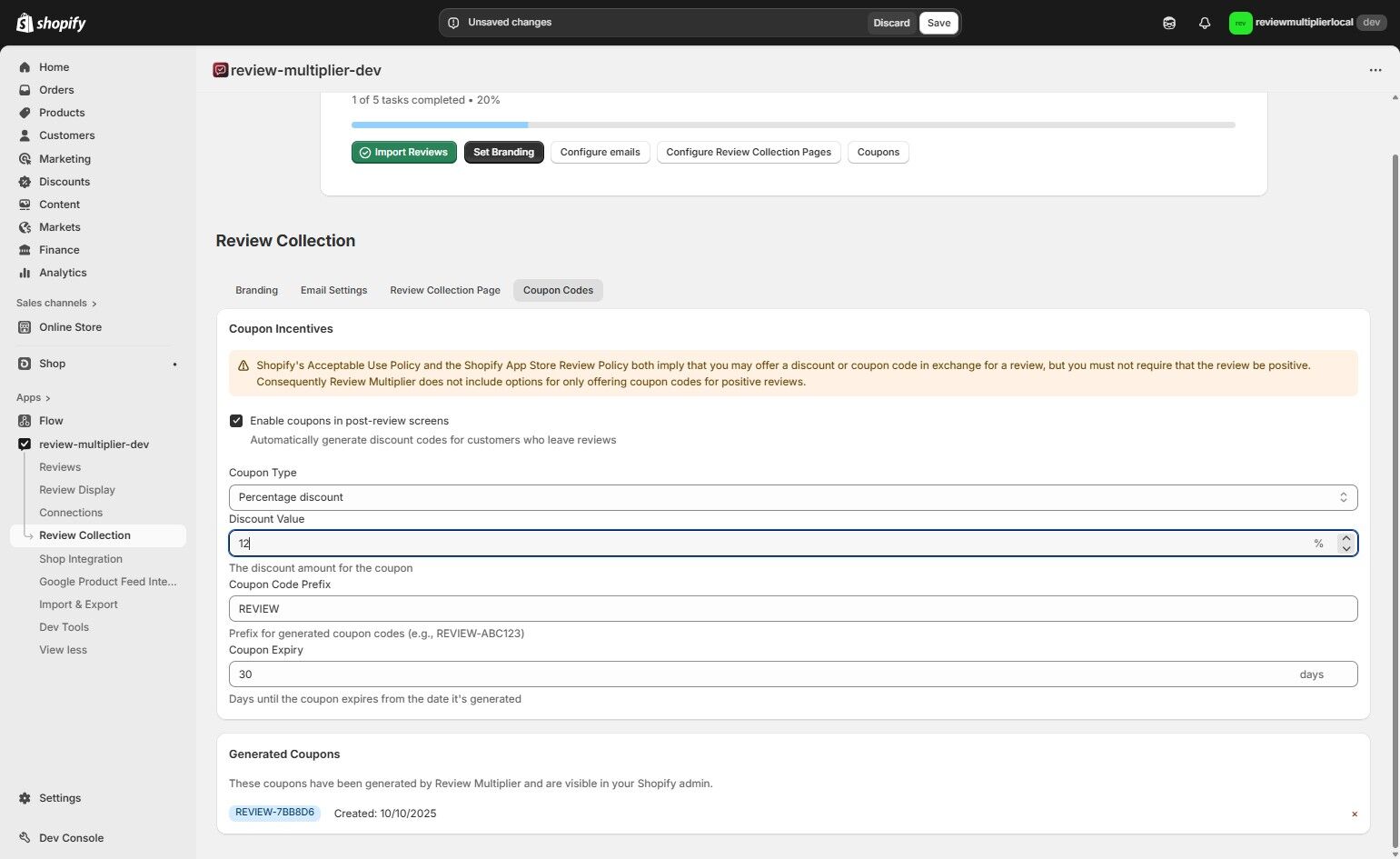Viewport: 1400px width, 859px height.
Task: Open Customers using the person icon
Action: click(x=25, y=135)
